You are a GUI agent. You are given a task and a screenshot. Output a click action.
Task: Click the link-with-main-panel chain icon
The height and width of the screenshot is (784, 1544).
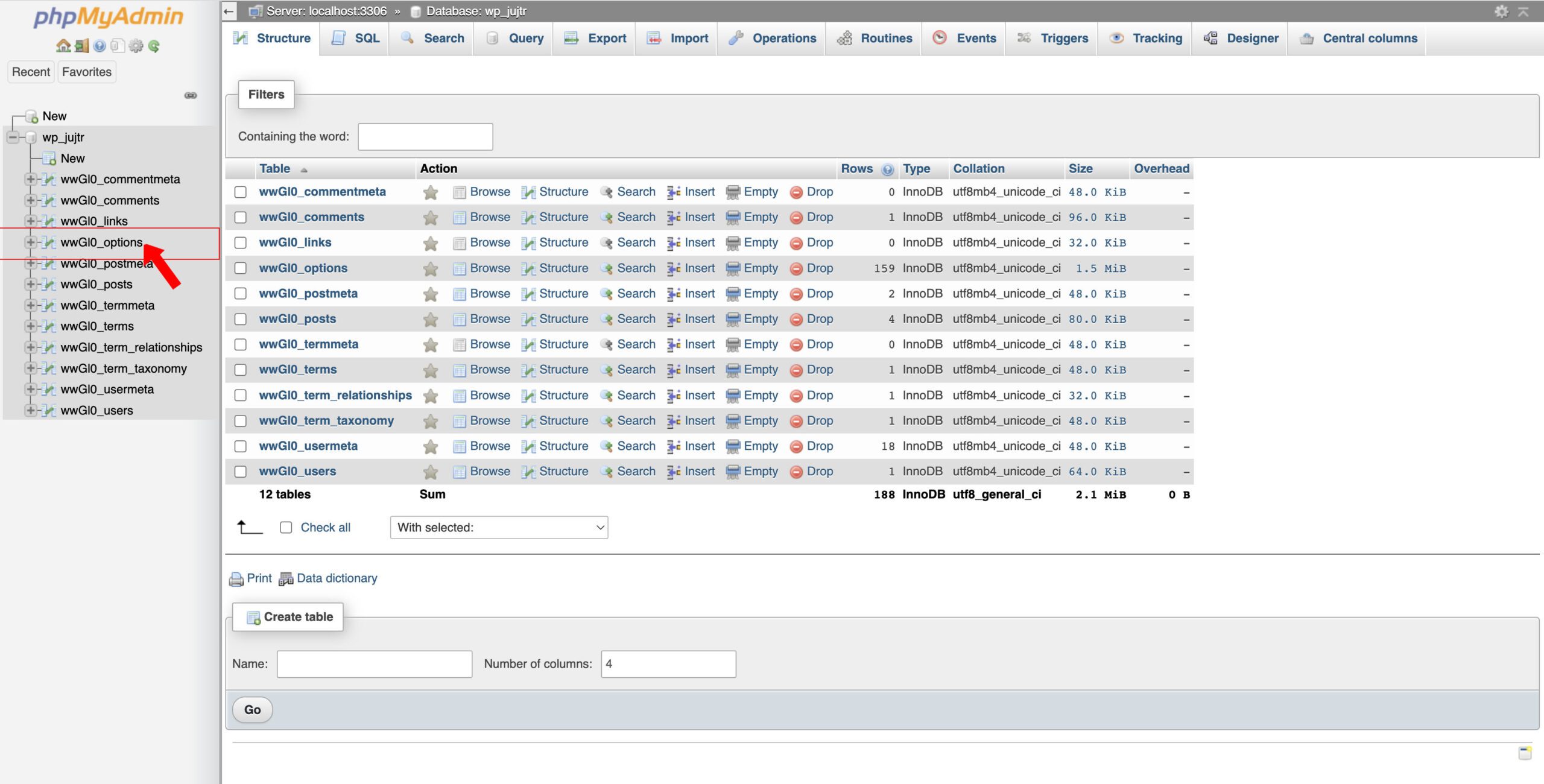(x=191, y=95)
